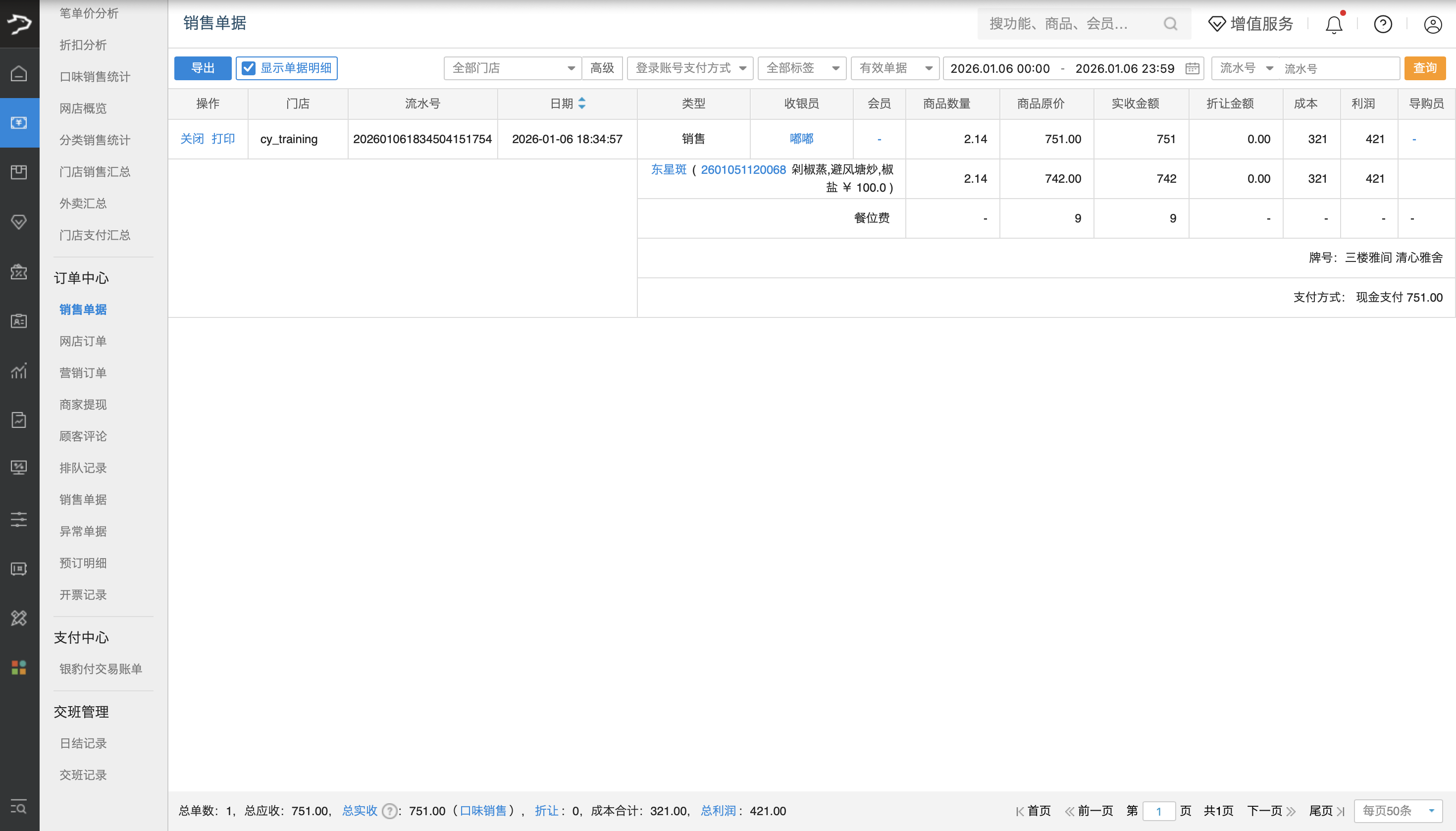Switch to 网店订单 in the menu

(82, 341)
